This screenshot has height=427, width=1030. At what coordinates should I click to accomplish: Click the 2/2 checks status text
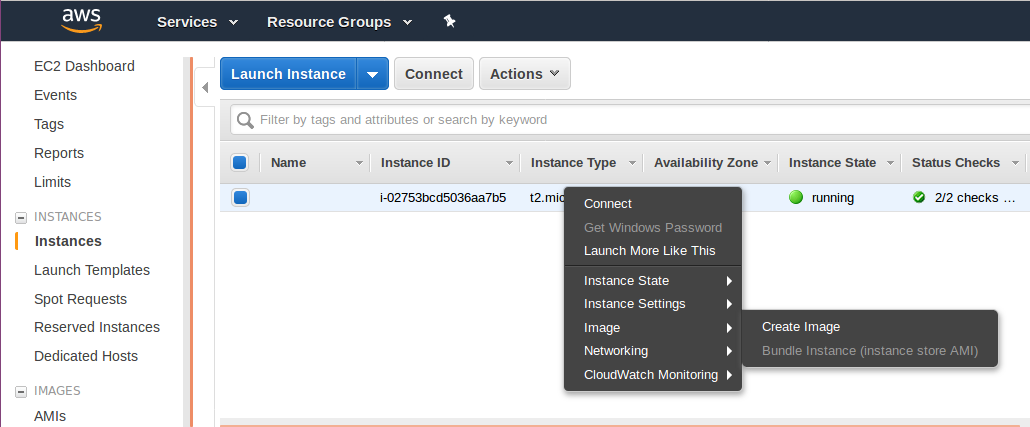tap(975, 197)
